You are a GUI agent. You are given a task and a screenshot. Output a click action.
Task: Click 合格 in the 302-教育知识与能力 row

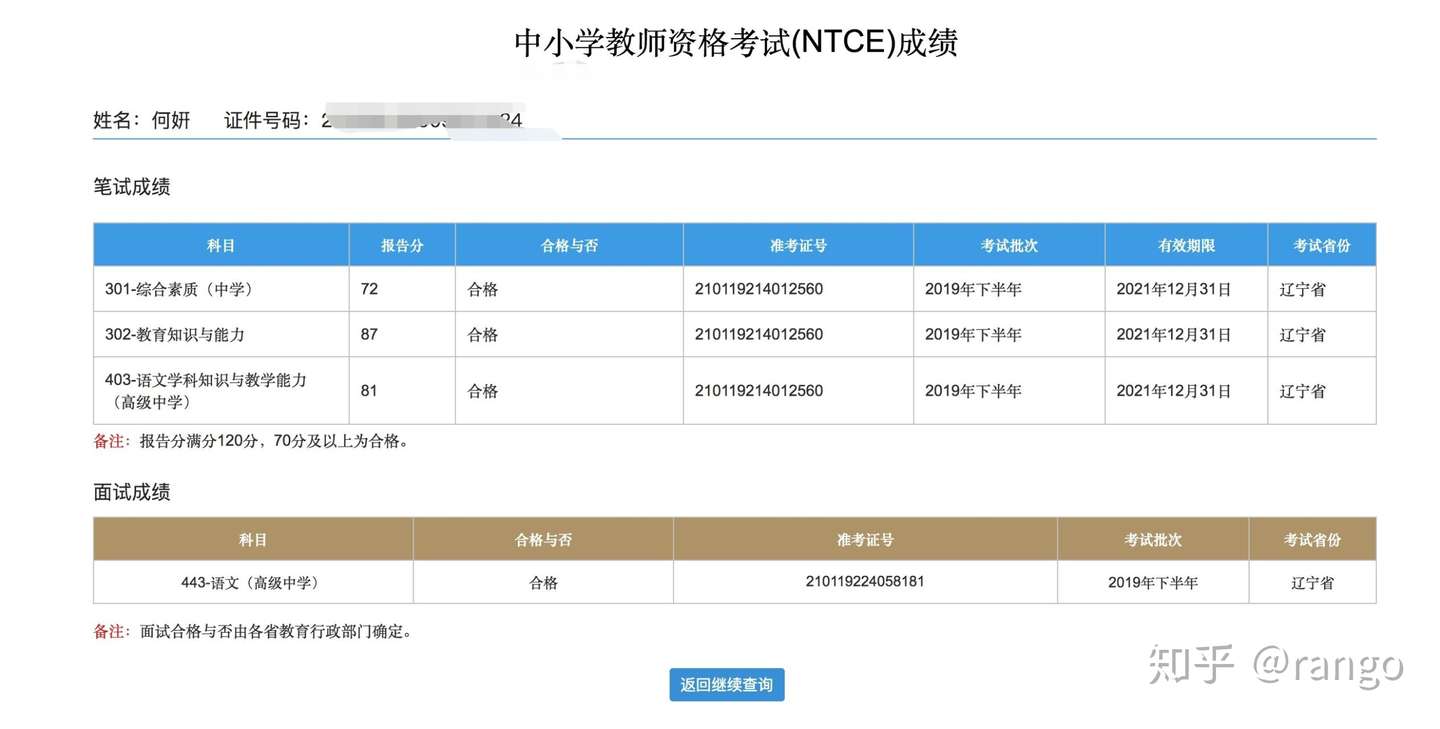(483, 335)
